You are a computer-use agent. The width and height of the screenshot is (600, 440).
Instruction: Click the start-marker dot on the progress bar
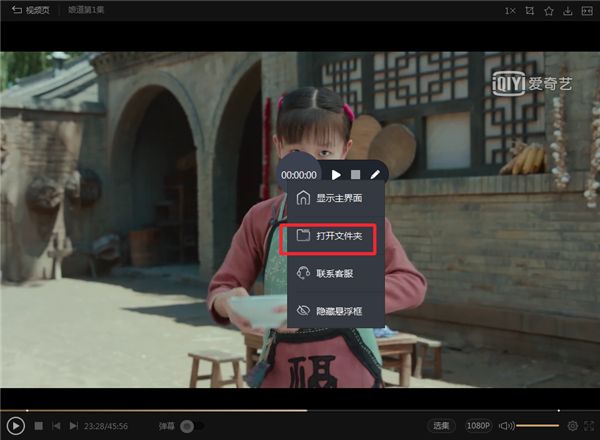pos(27,411)
